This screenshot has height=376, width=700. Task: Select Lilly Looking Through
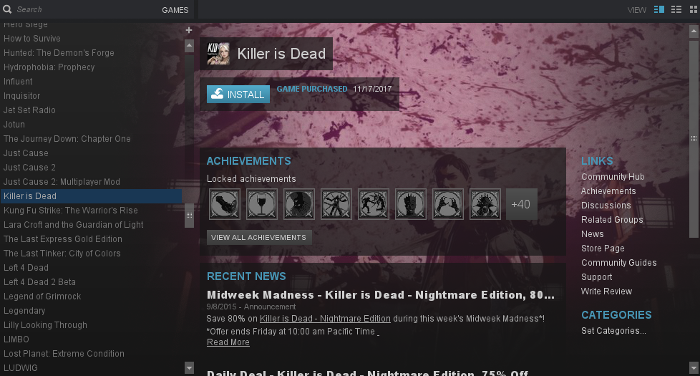click(x=45, y=325)
